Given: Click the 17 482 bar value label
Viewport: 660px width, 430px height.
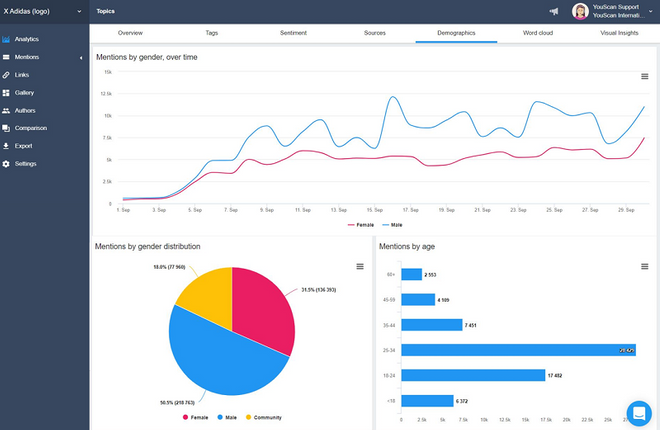Looking at the screenshot, I should (555, 376).
